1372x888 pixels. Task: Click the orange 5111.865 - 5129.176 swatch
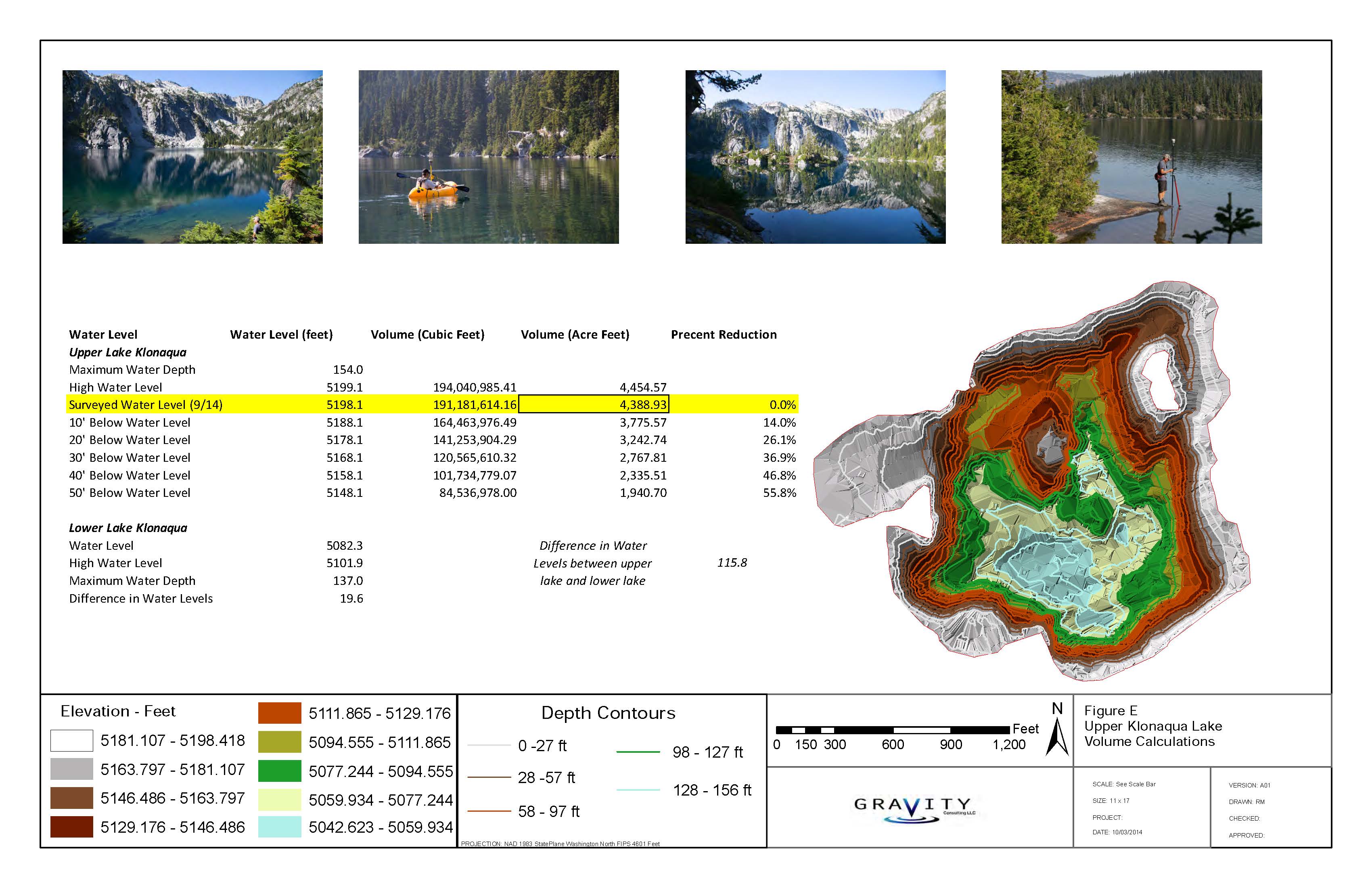point(280,713)
